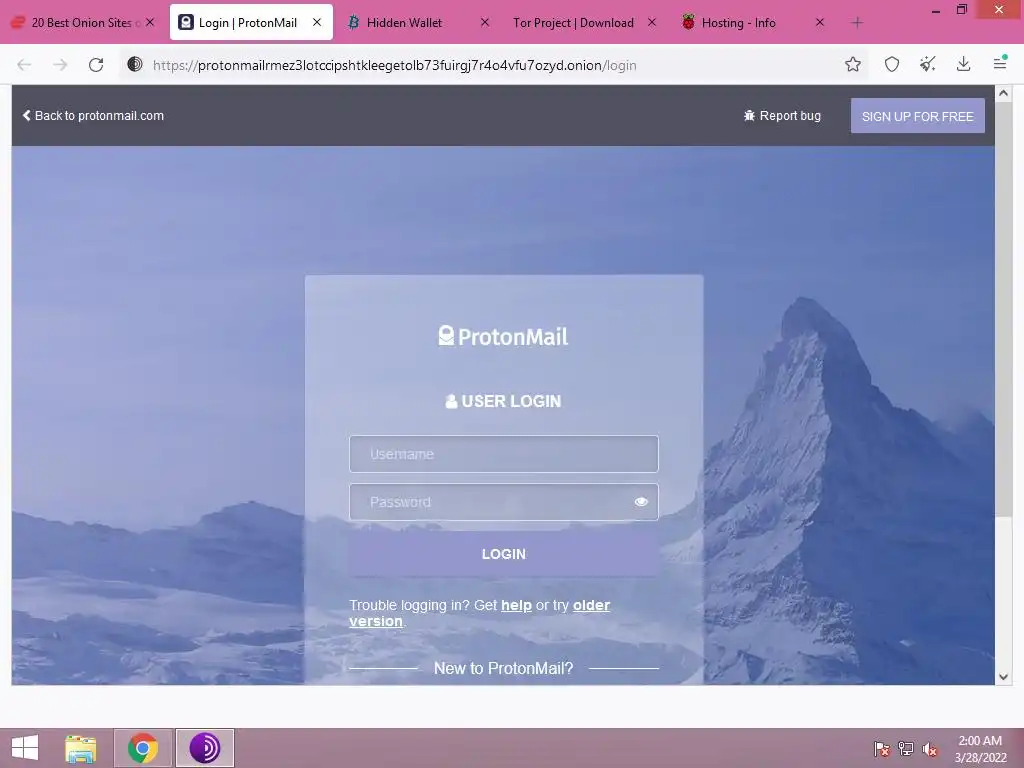Close the Hosting - Info tab

pos(820,22)
